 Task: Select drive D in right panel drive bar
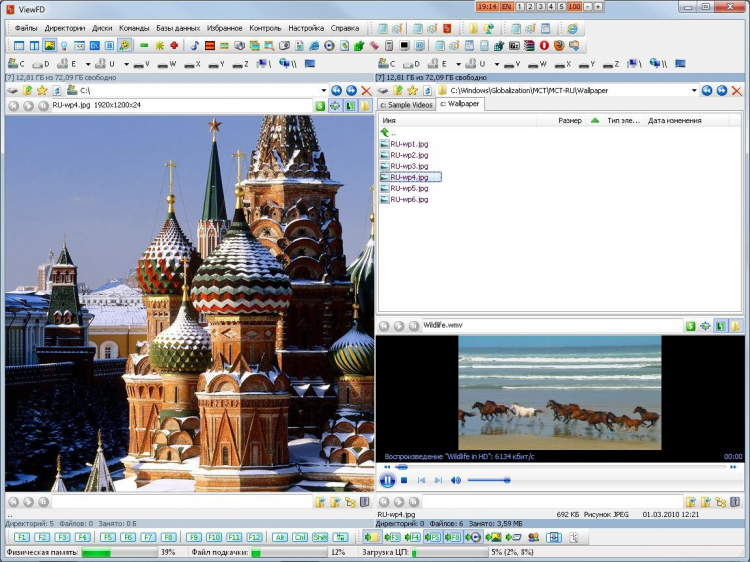411,64
